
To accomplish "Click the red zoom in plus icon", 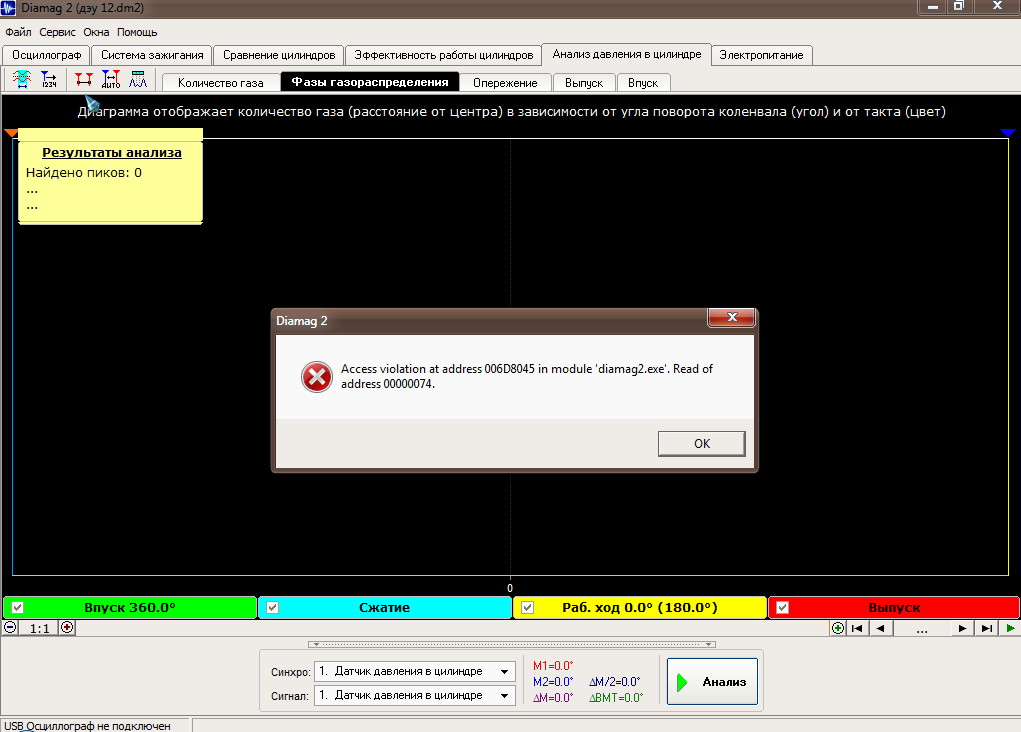I will click(67, 628).
